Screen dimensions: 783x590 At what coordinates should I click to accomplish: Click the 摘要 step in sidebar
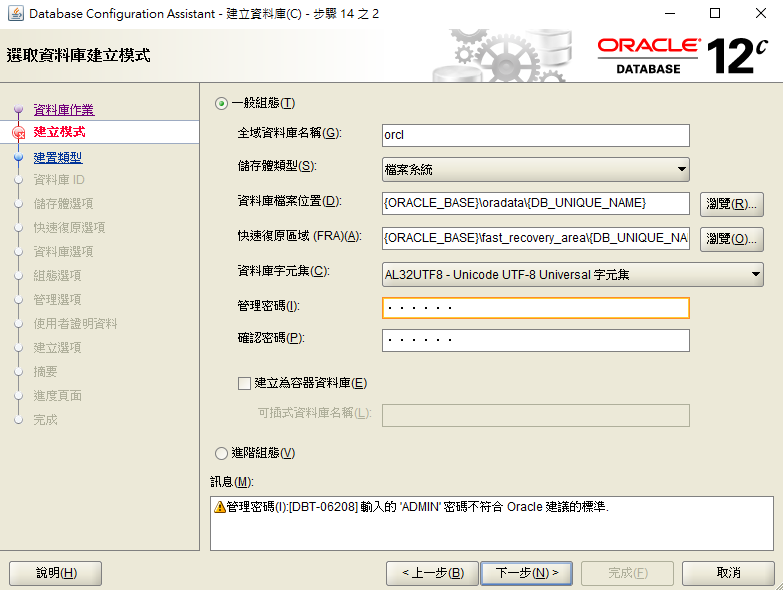pyautogui.click(x=45, y=372)
